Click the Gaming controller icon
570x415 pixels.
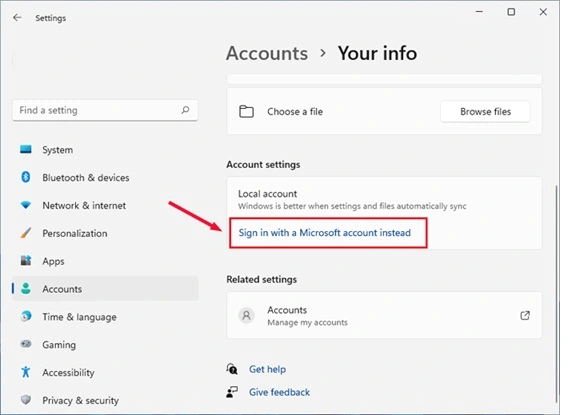coord(26,344)
